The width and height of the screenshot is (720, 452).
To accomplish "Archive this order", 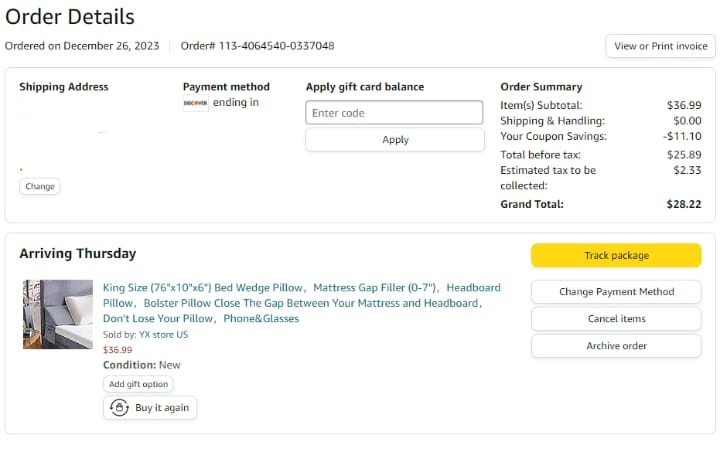I will pyautogui.click(x=616, y=346).
